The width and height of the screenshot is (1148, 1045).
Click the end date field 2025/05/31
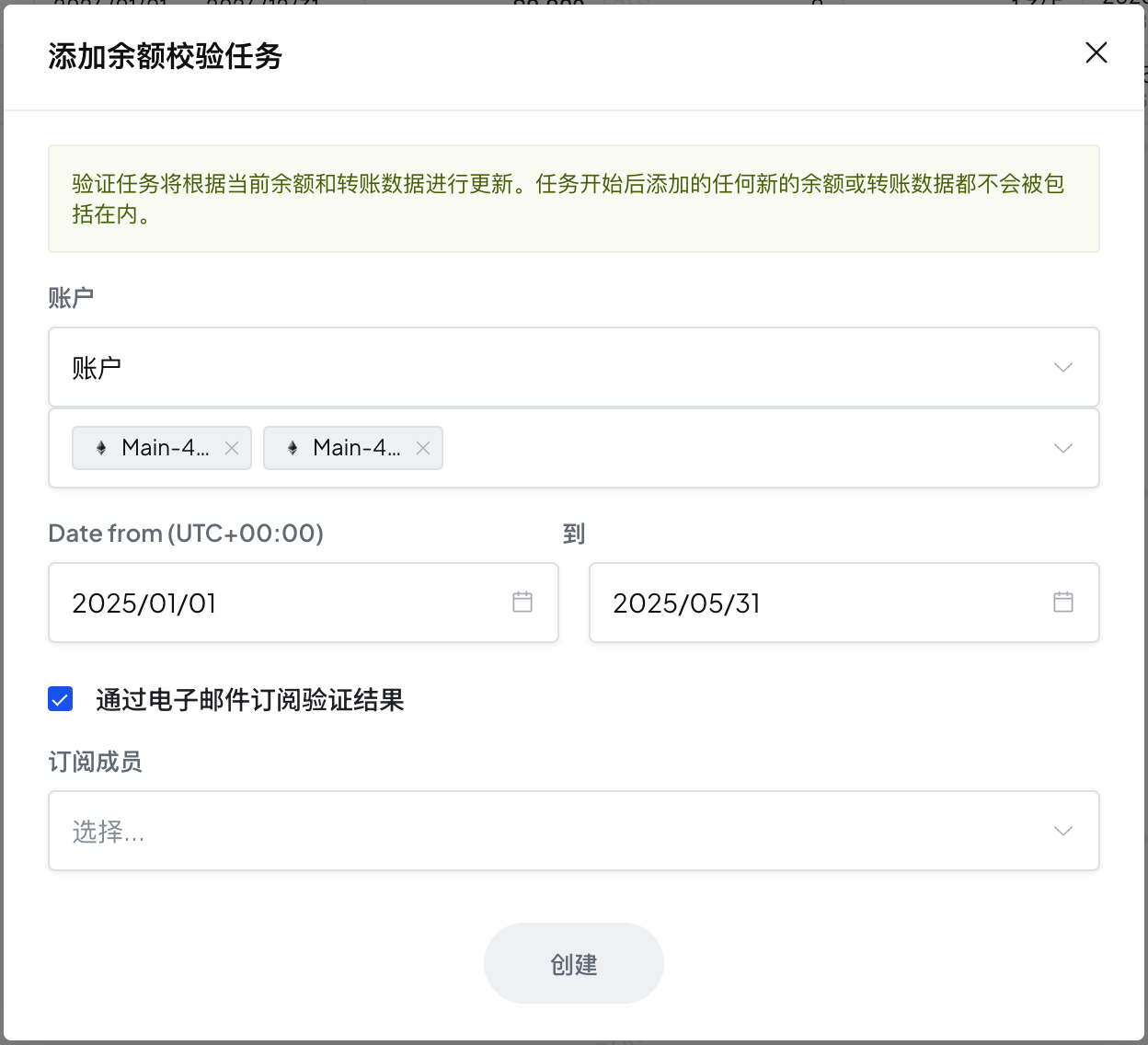pos(817,603)
